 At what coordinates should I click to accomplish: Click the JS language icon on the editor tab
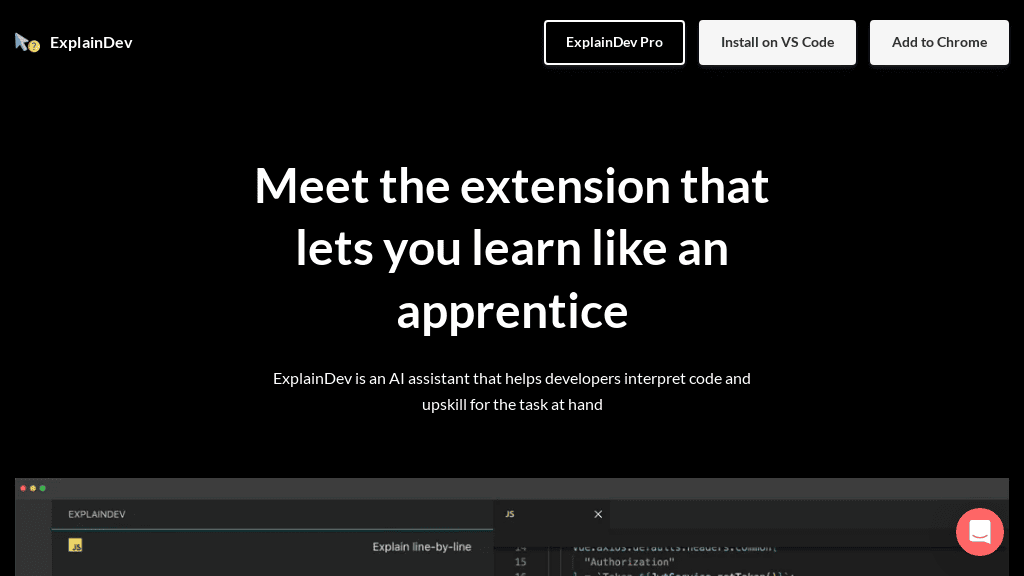pyautogui.click(x=510, y=514)
